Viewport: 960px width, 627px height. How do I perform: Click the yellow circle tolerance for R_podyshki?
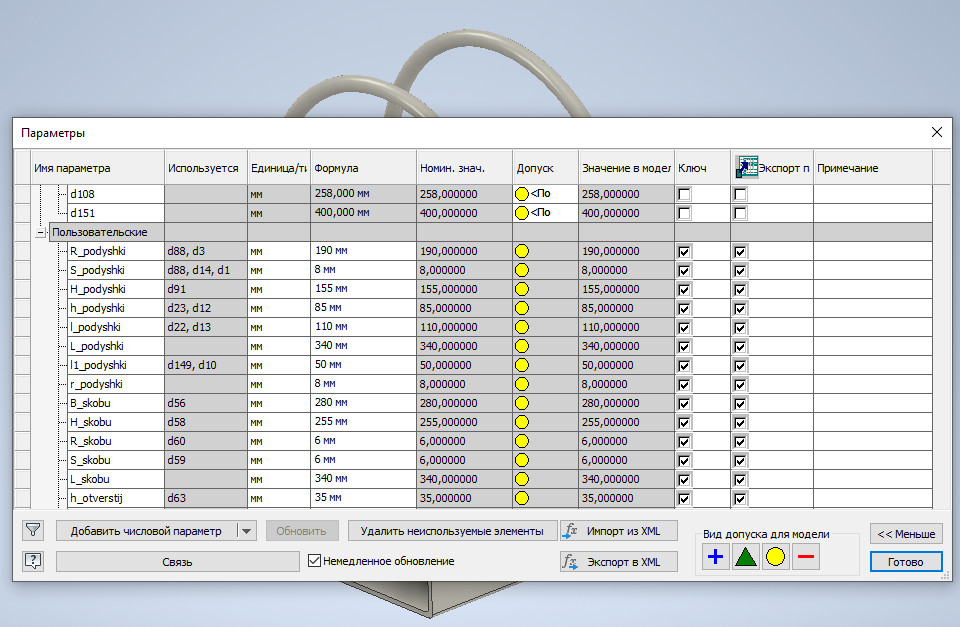point(521,252)
